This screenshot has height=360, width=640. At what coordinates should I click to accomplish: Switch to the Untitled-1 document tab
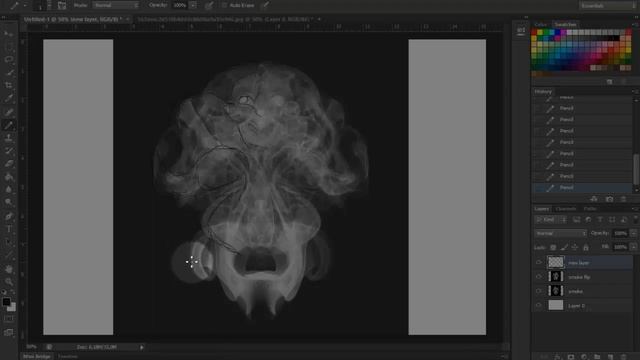pos(73,19)
